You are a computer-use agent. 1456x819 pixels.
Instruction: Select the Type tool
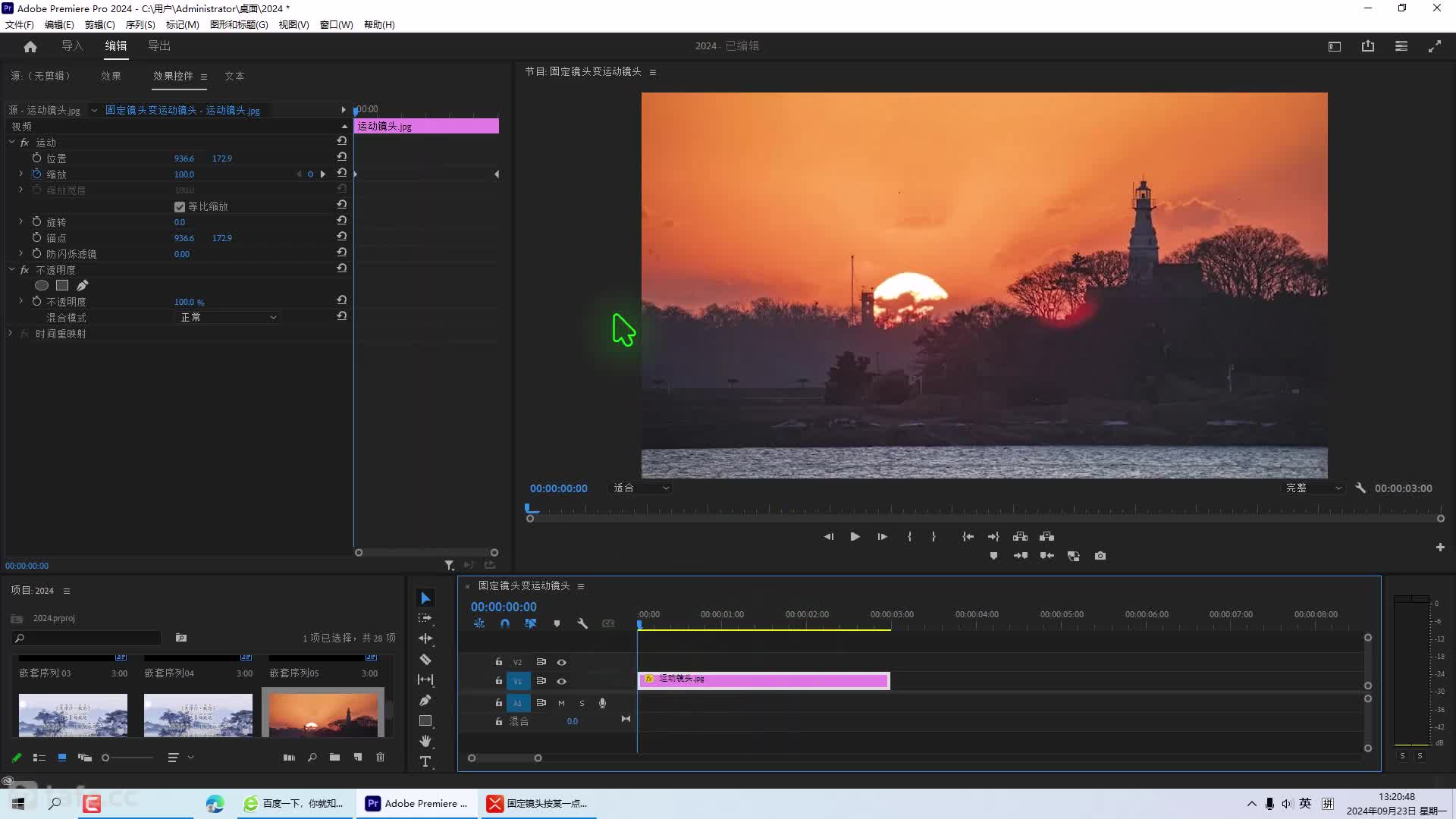(425, 761)
